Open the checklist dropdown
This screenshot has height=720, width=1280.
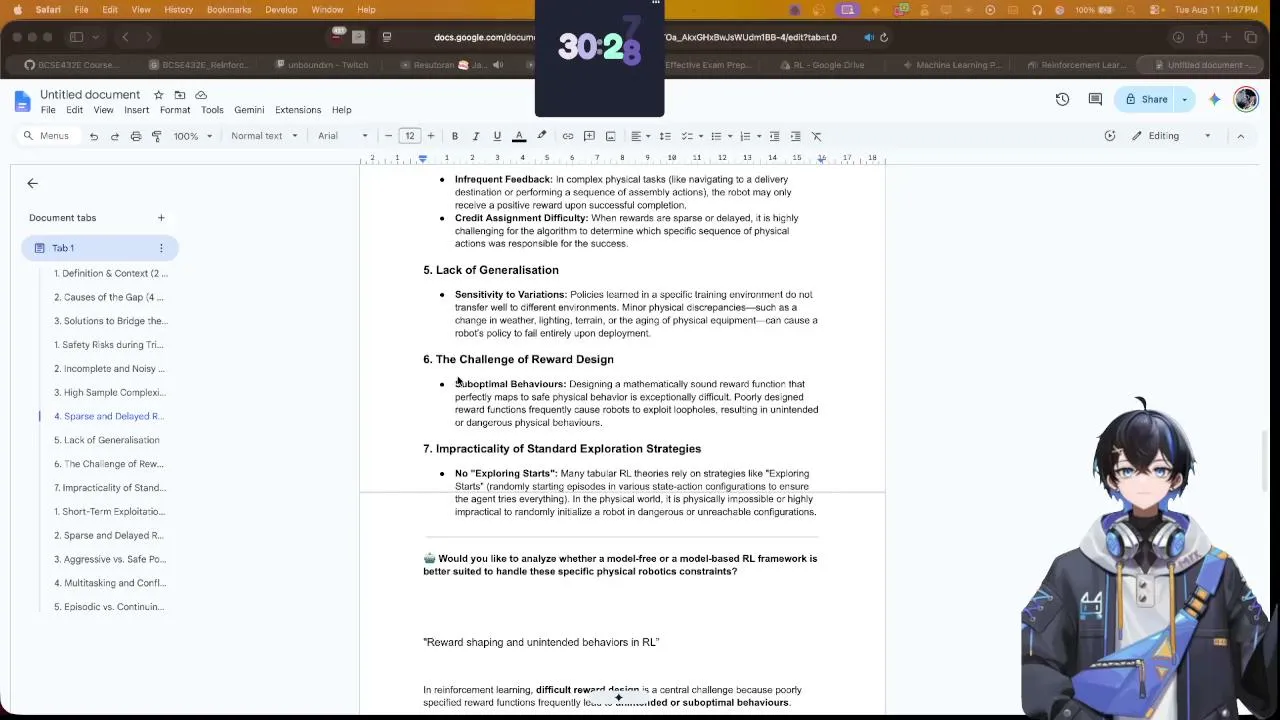691,136
